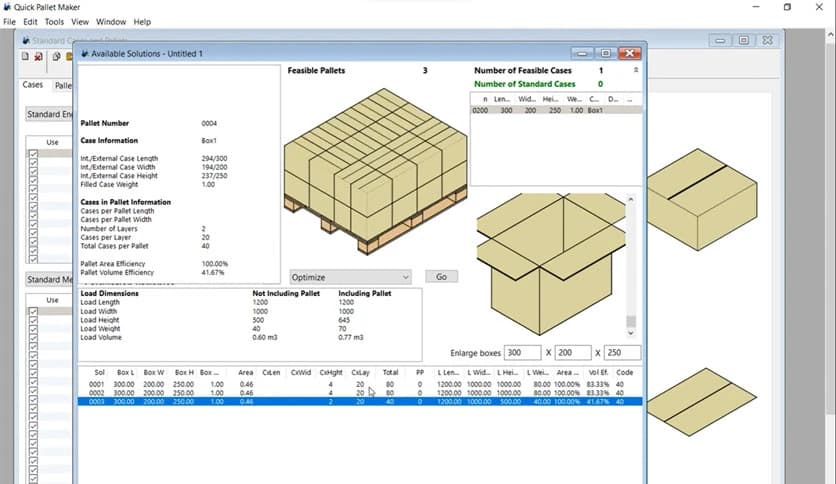
Task: Click the scroll-up arrow at the main window's right edge
Action: [x=831, y=35]
